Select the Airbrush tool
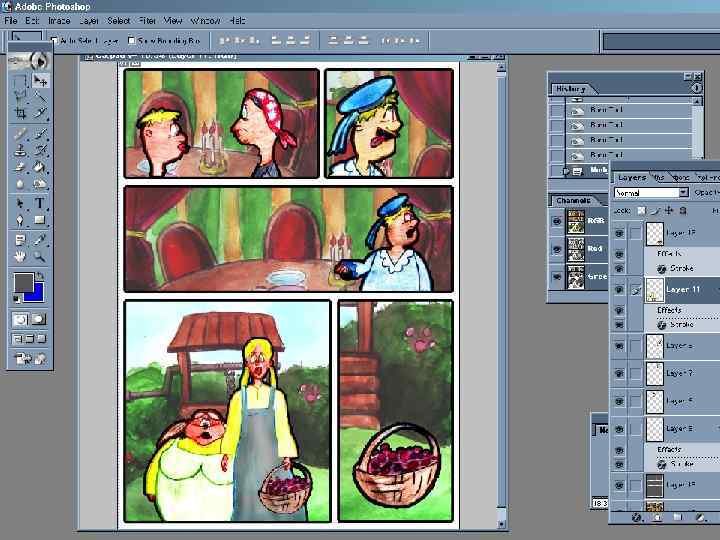This screenshot has width=720, height=540. click(20, 134)
